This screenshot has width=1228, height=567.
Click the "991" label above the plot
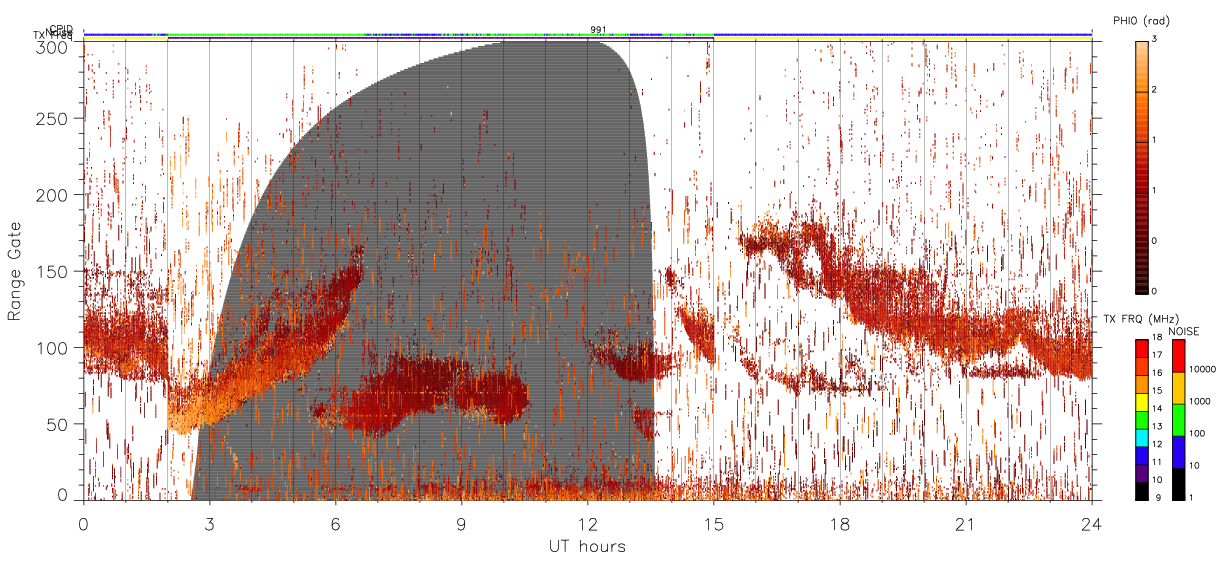pyautogui.click(x=598, y=29)
